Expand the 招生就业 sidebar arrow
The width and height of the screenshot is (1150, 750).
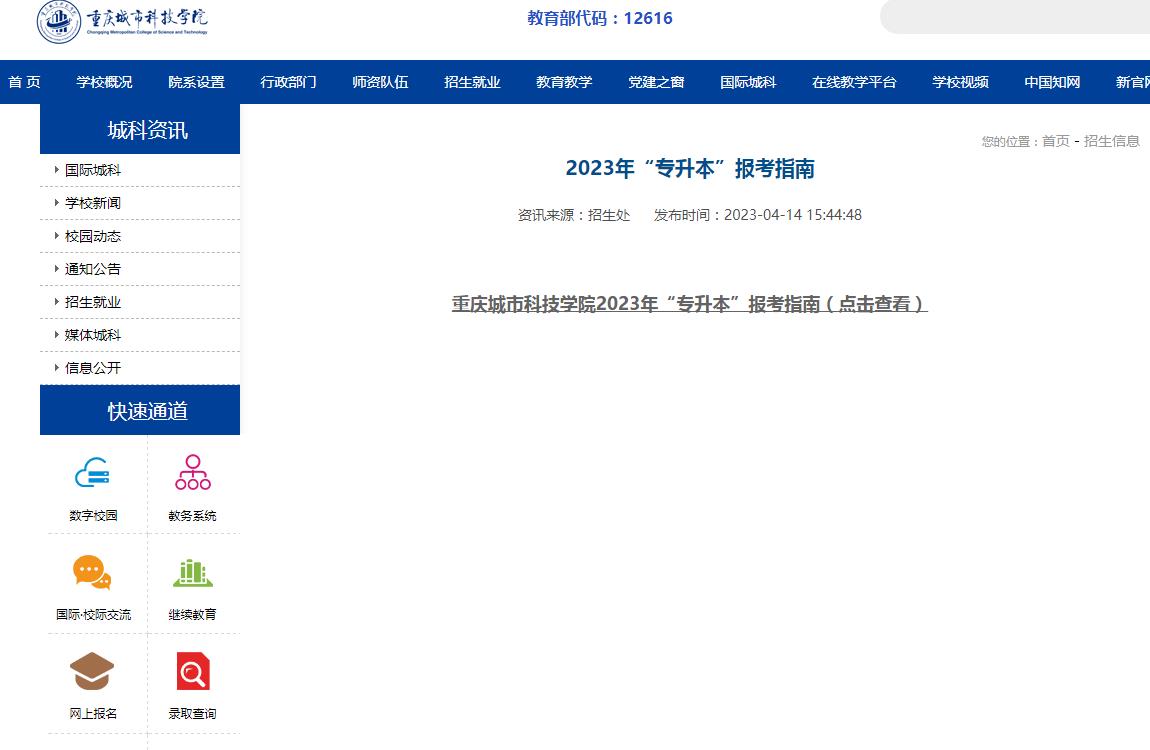tap(56, 301)
